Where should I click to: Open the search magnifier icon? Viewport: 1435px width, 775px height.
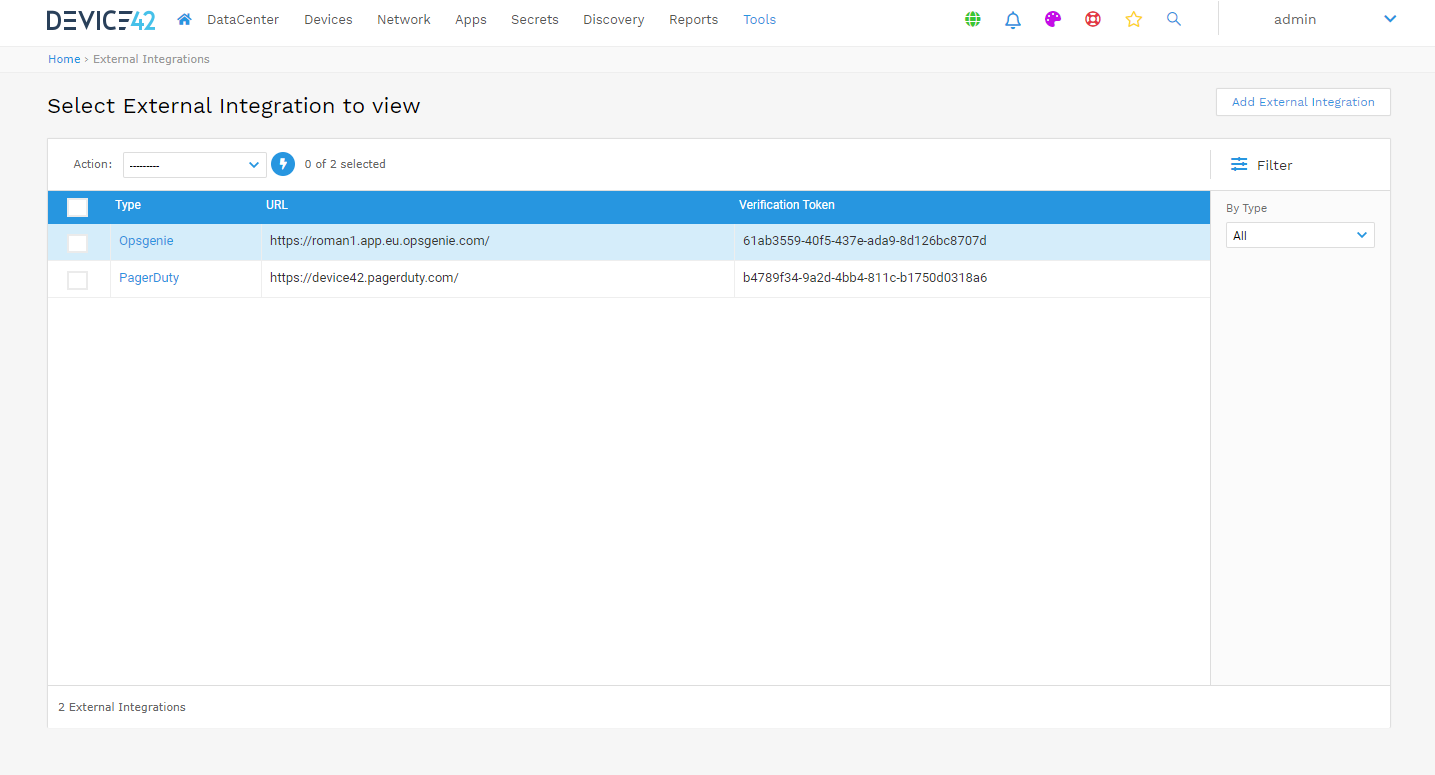pyautogui.click(x=1174, y=19)
